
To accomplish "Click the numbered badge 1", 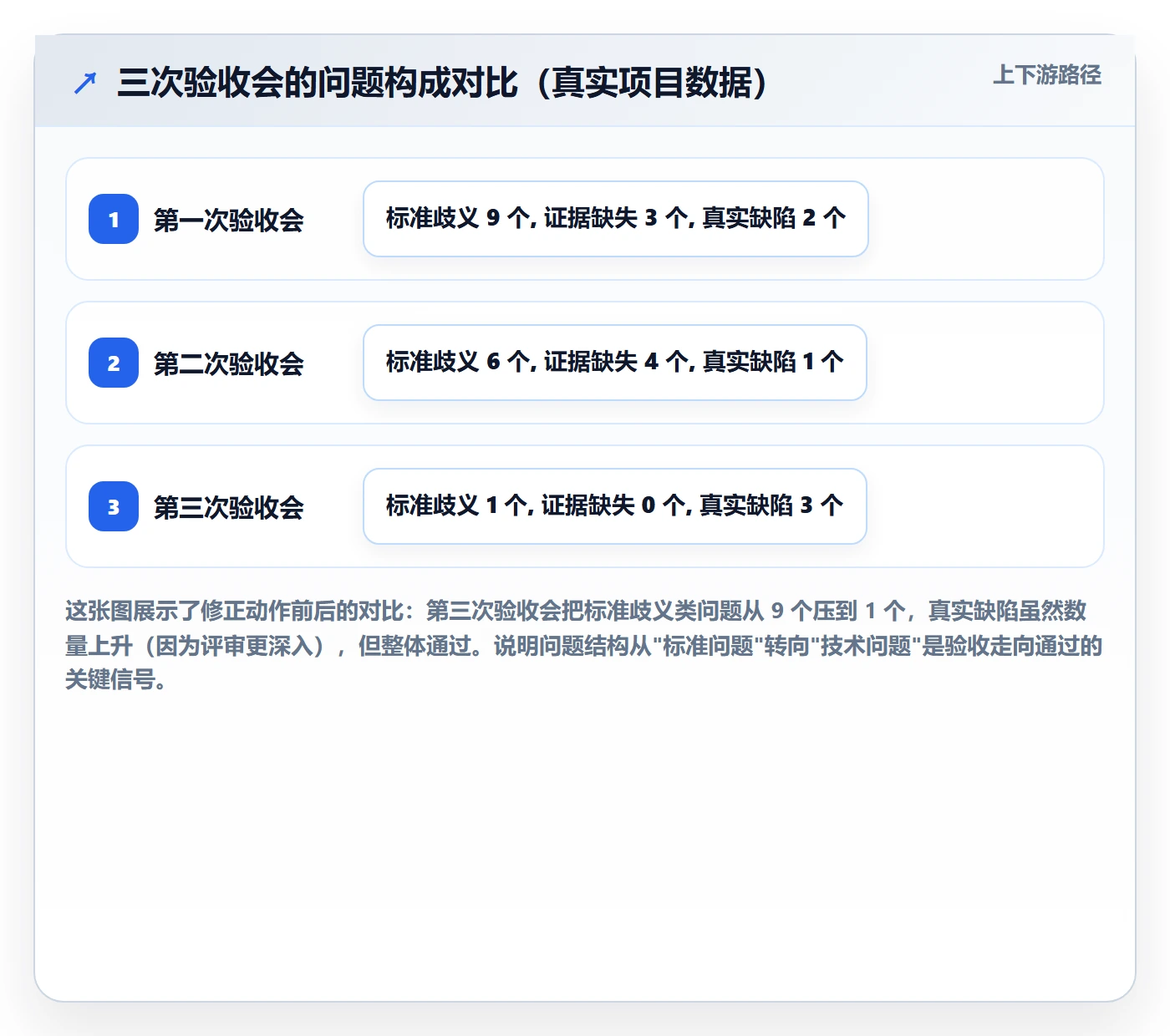I will point(114,219).
